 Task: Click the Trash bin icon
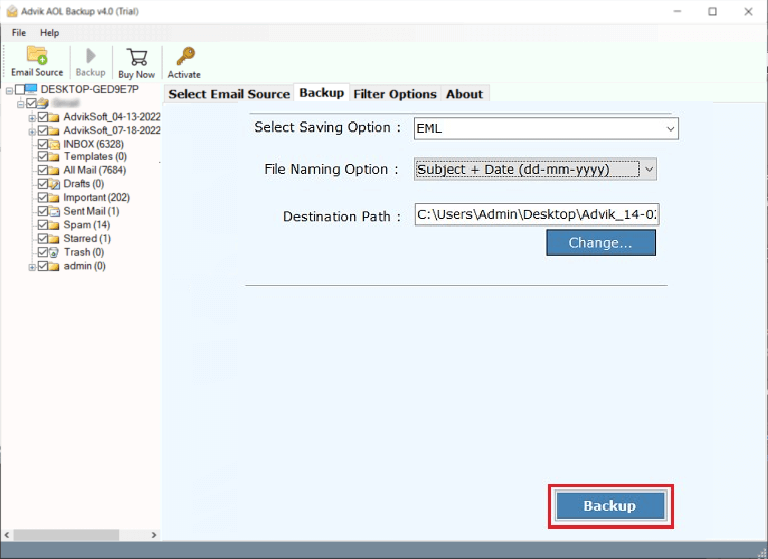(54, 252)
